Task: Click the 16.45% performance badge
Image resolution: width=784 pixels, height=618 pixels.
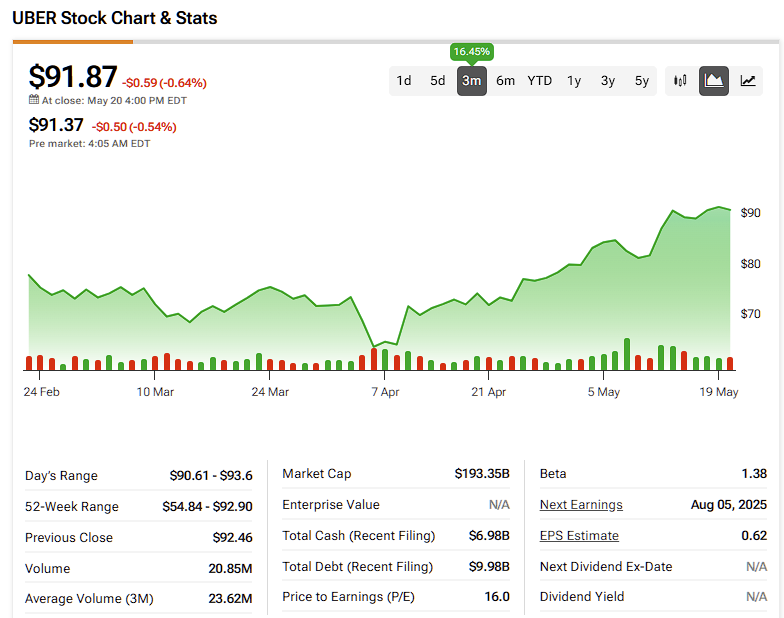Action: pyautogui.click(x=472, y=52)
